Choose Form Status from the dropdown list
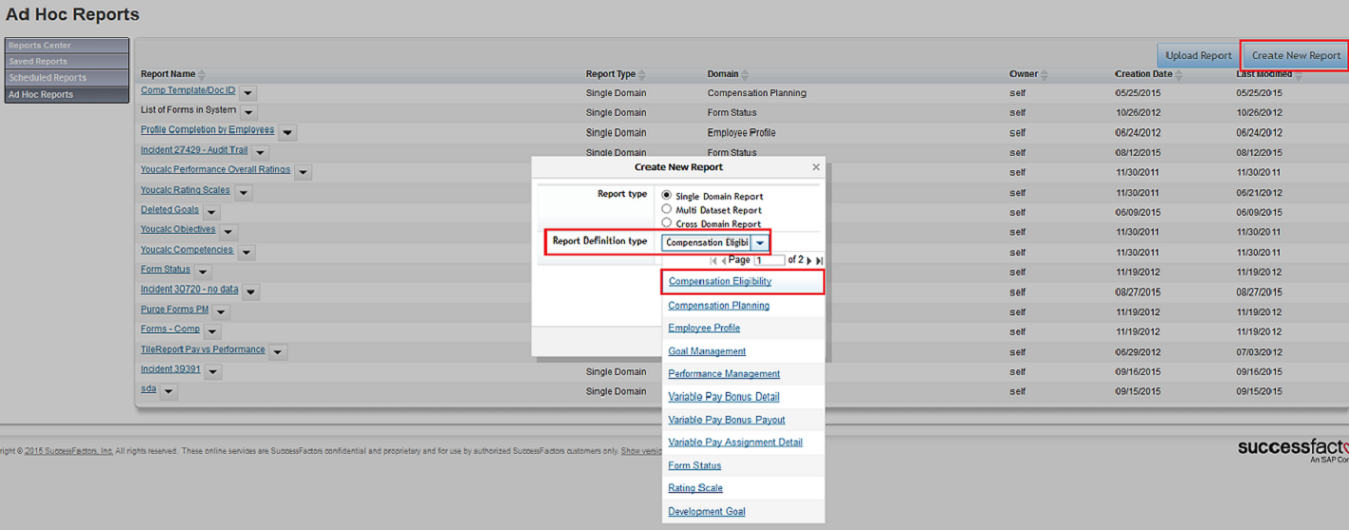 coord(695,465)
